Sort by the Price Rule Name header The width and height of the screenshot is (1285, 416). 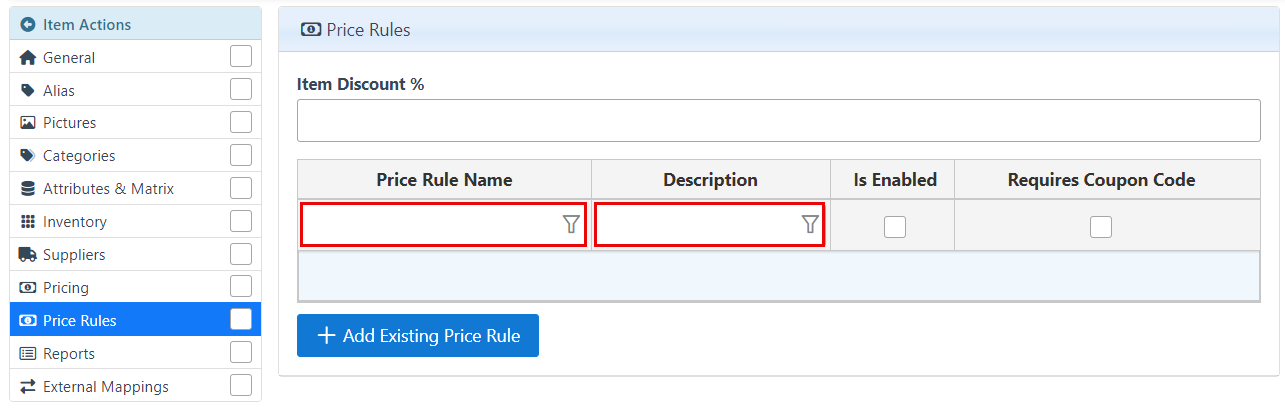click(444, 180)
